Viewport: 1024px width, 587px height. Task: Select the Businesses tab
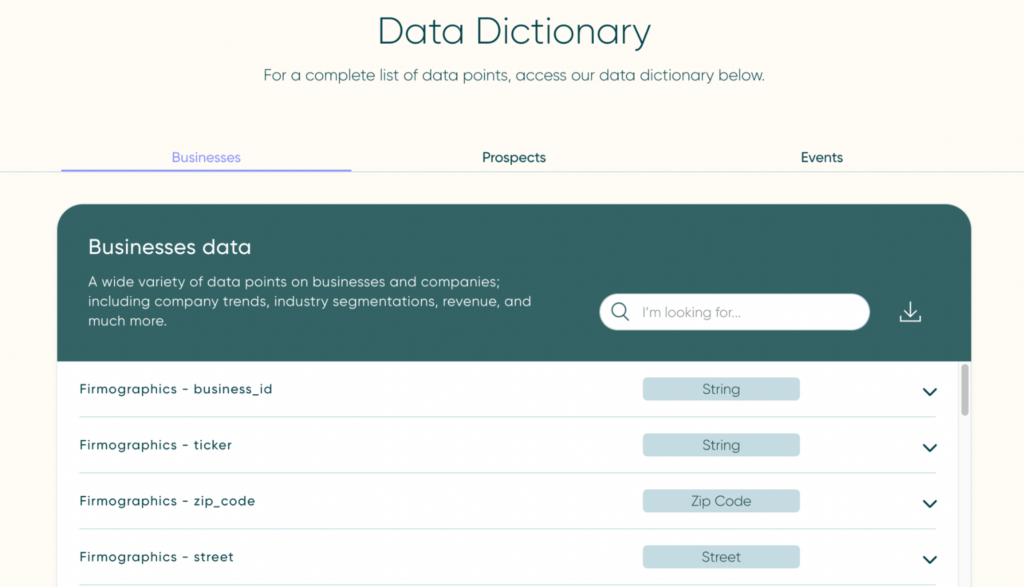click(206, 157)
